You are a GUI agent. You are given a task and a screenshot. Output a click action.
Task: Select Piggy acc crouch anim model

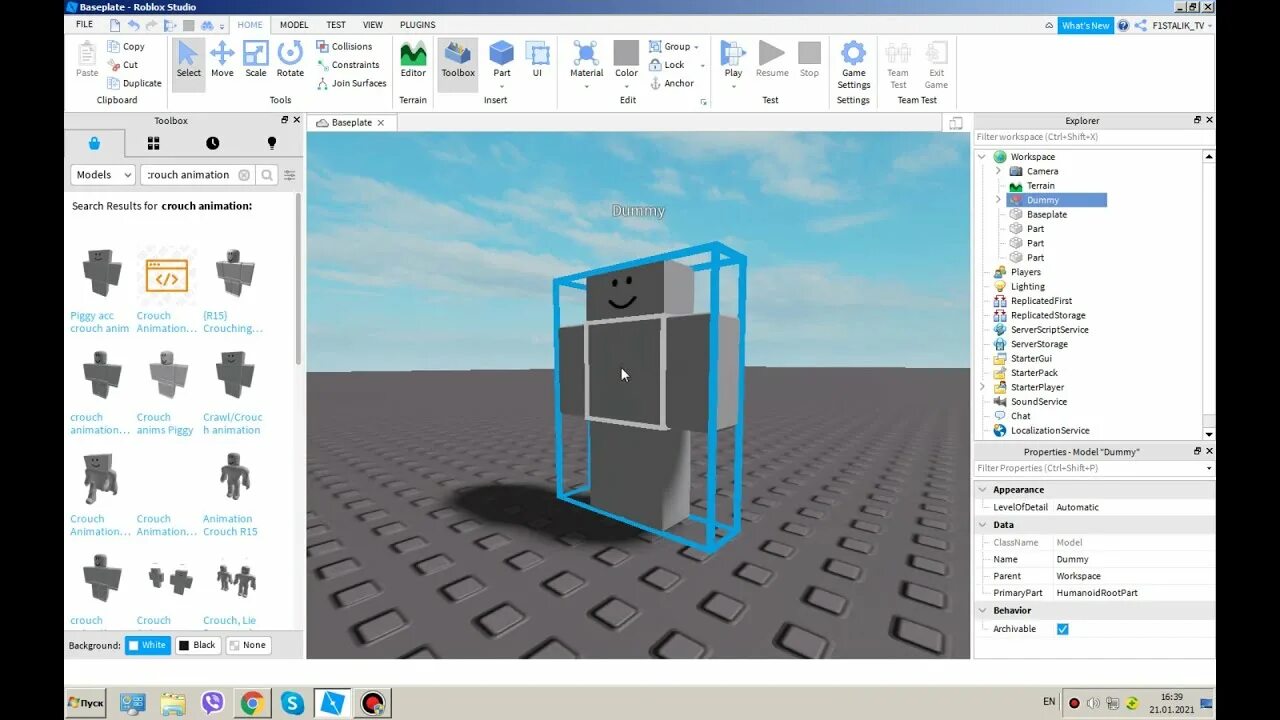tap(100, 290)
